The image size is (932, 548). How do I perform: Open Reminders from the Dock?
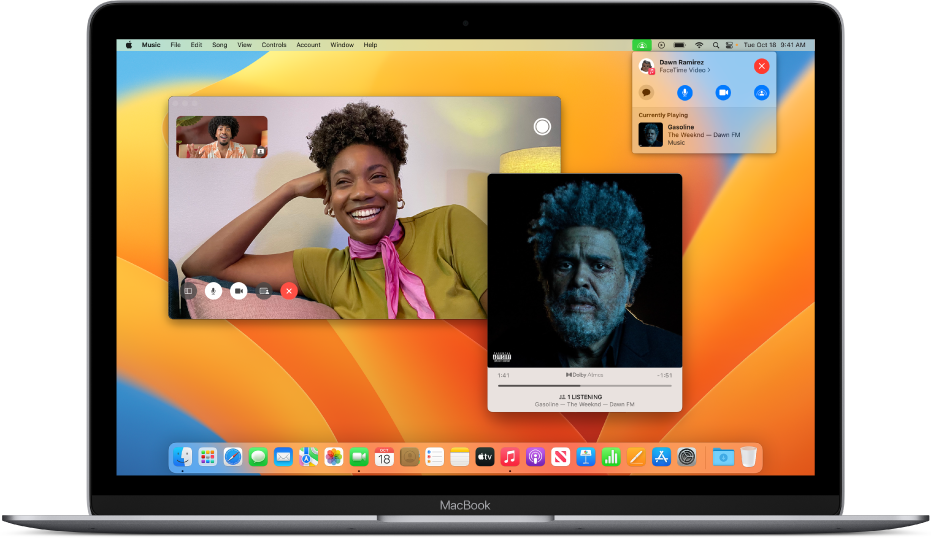(x=434, y=457)
